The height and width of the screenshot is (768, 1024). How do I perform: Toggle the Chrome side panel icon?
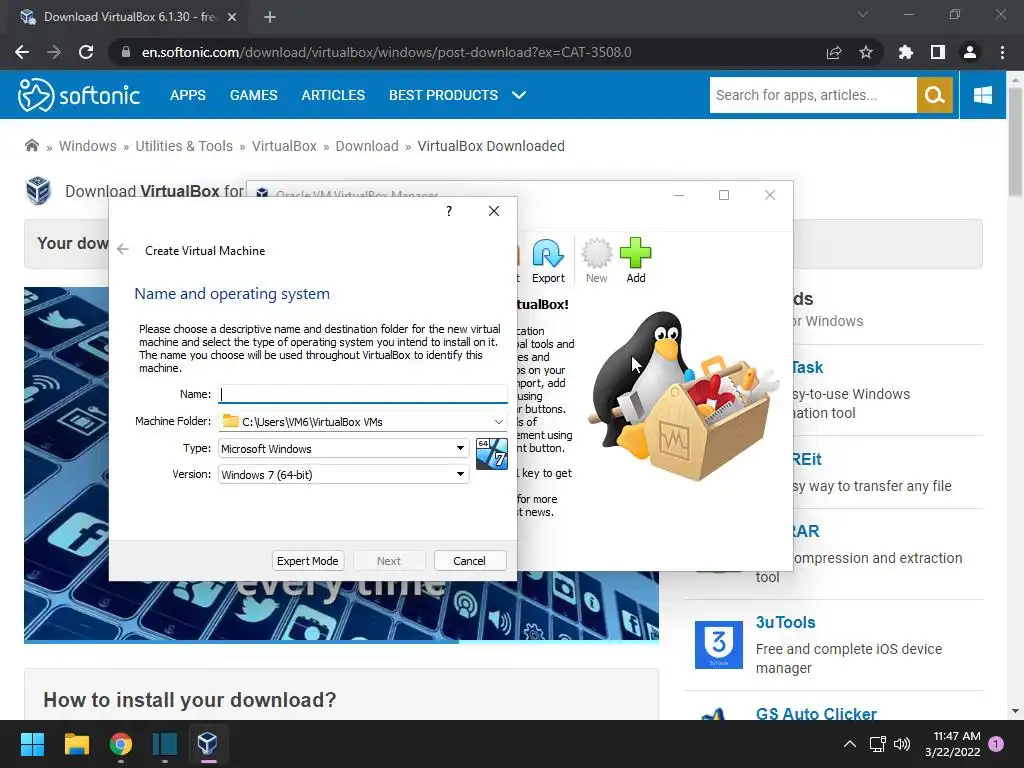(938, 52)
